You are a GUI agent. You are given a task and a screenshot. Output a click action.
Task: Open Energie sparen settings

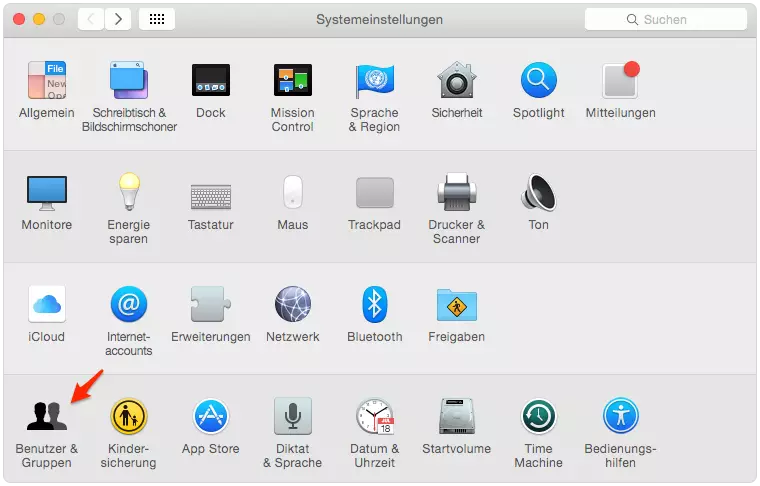(129, 193)
